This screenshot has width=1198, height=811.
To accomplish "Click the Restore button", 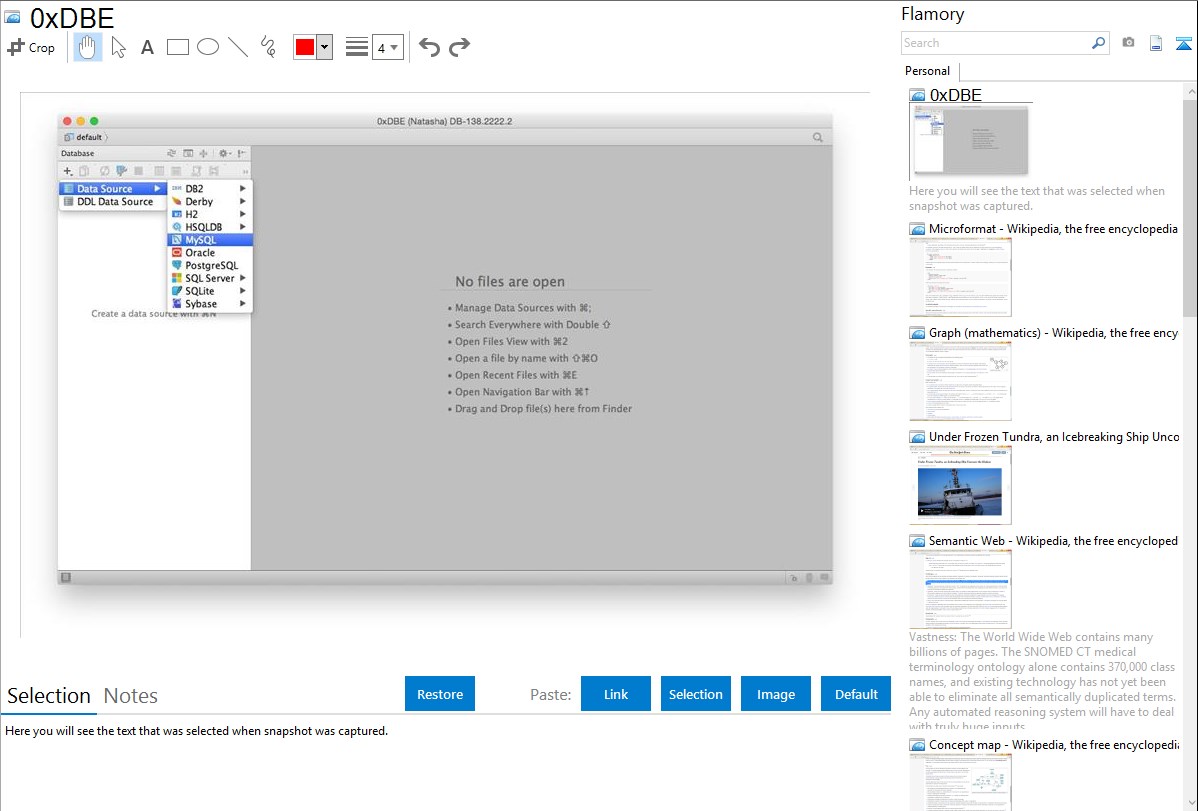I will (440, 694).
